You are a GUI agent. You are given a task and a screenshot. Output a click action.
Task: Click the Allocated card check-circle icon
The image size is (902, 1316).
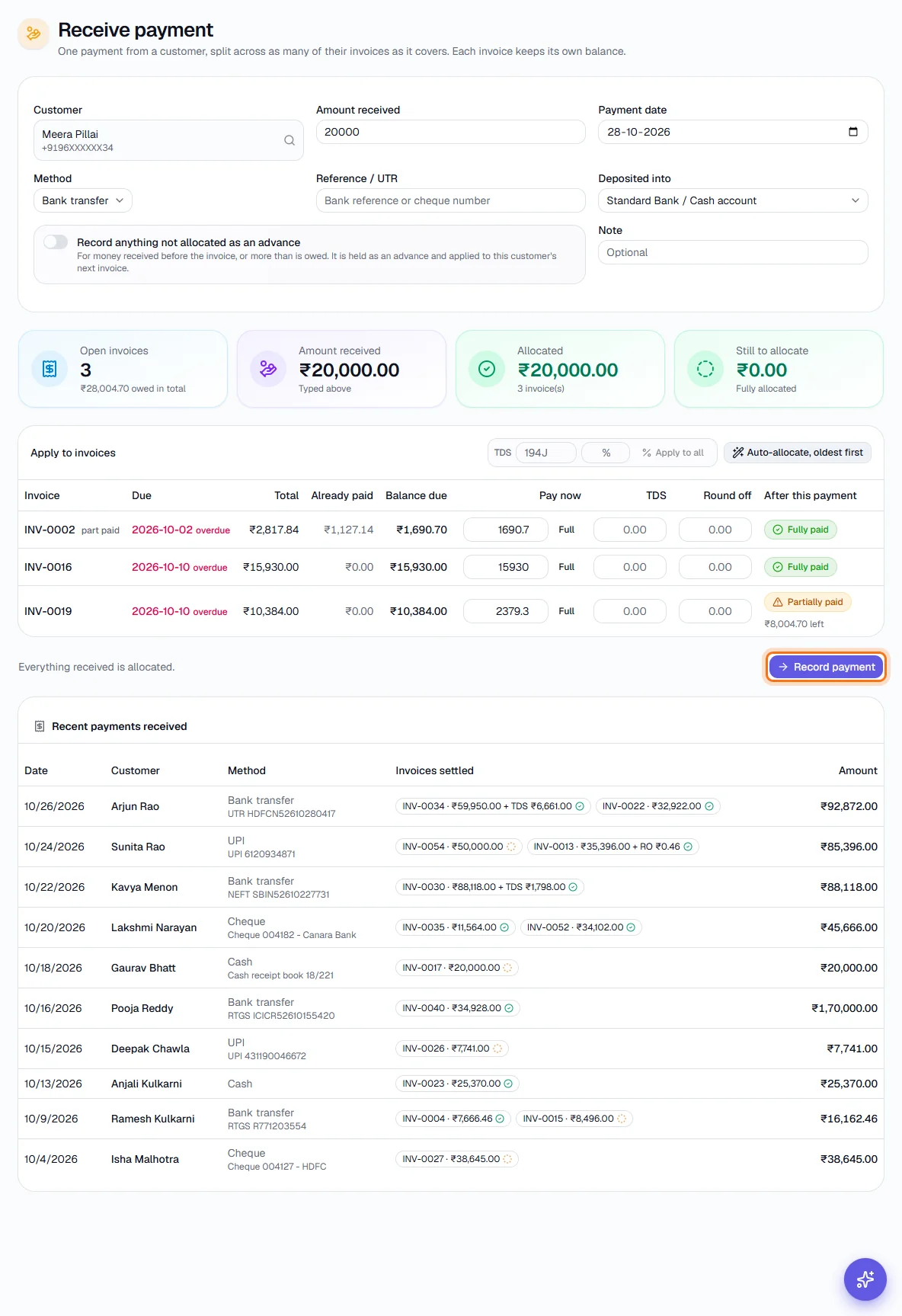click(x=487, y=369)
